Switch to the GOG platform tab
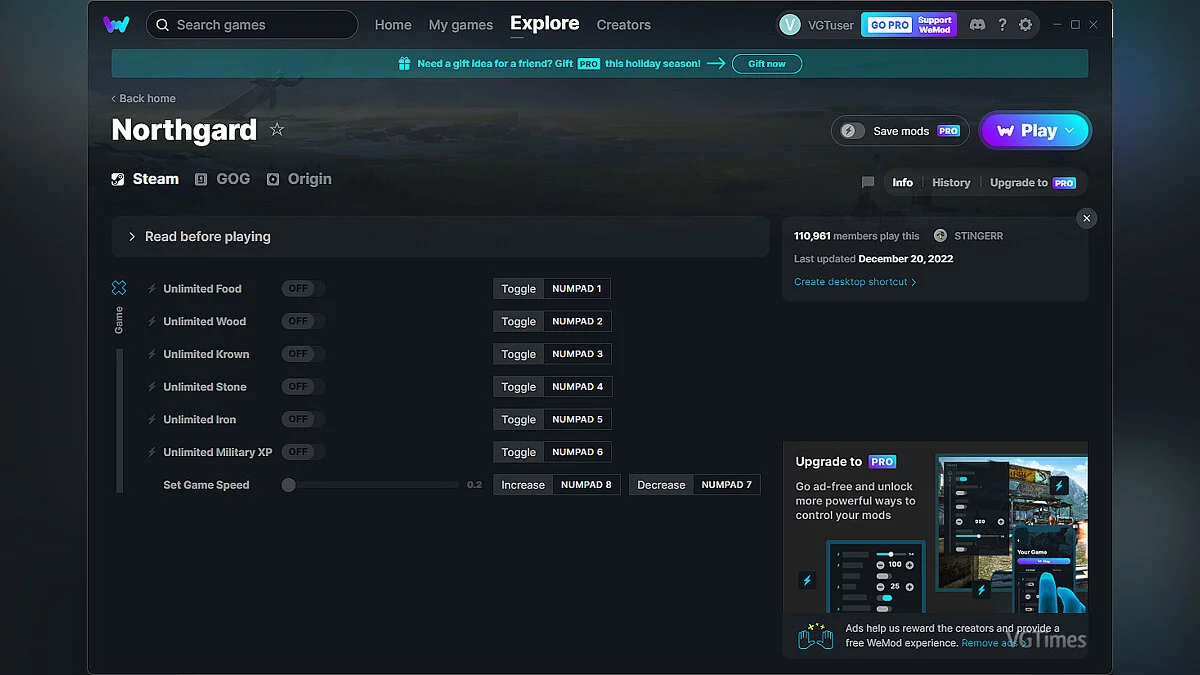 tap(222, 179)
